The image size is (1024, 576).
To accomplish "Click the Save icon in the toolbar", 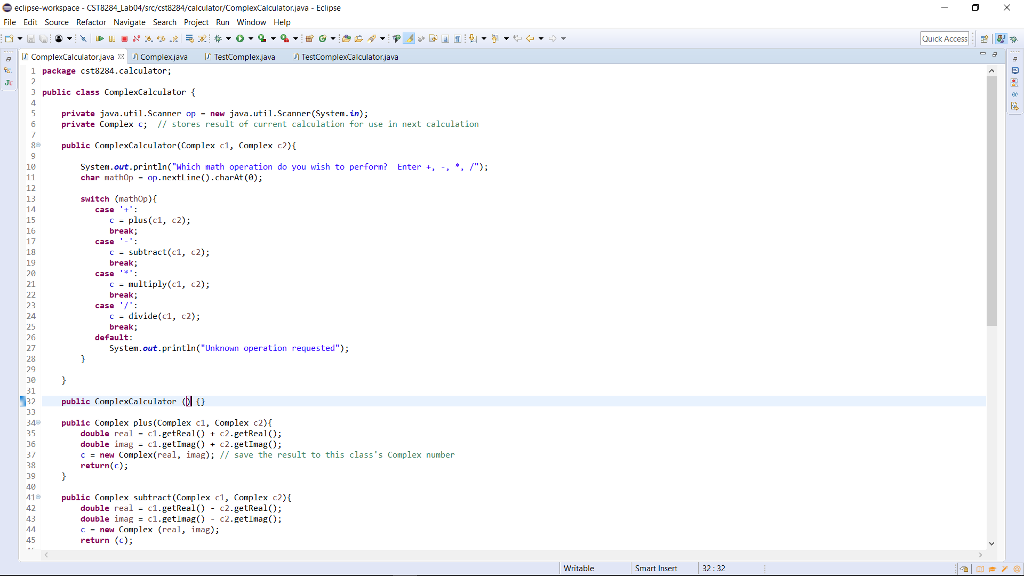I will point(30,38).
